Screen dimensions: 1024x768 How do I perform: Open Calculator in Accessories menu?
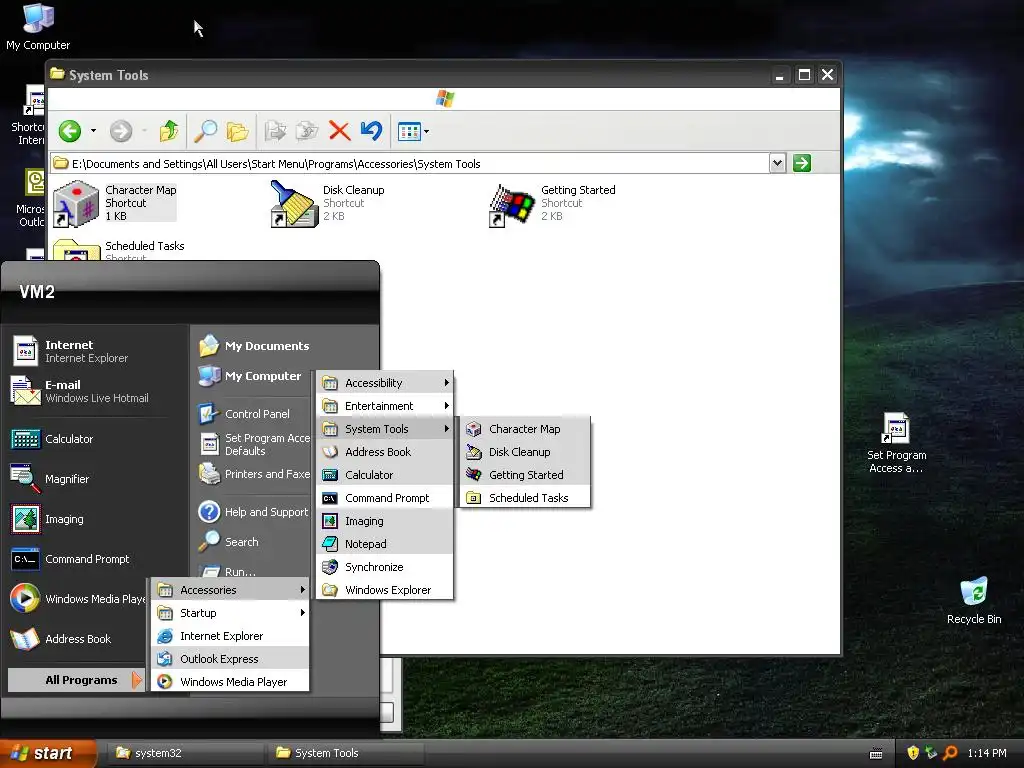click(385, 475)
